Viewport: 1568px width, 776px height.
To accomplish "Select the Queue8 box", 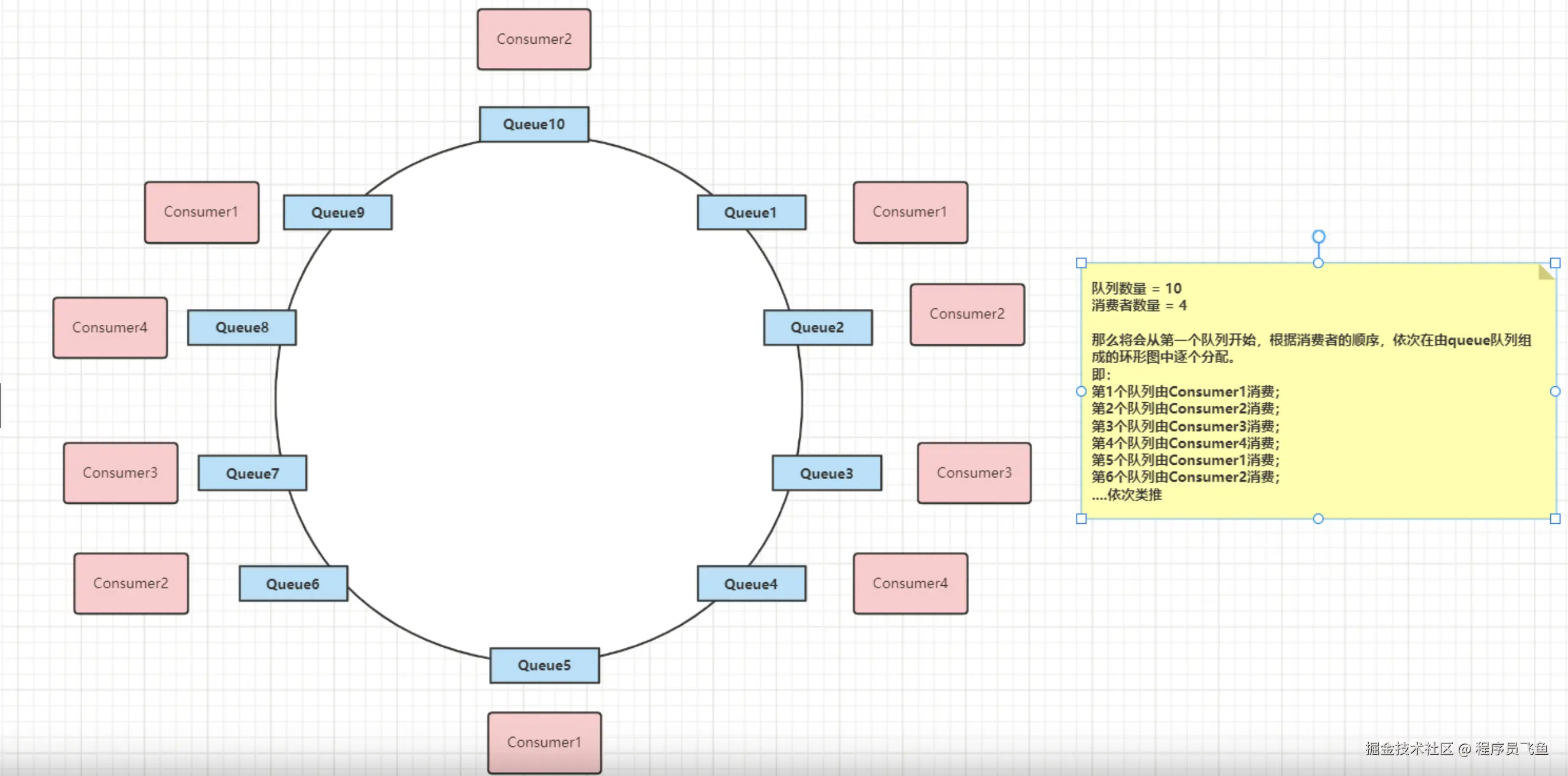I will [242, 327].
